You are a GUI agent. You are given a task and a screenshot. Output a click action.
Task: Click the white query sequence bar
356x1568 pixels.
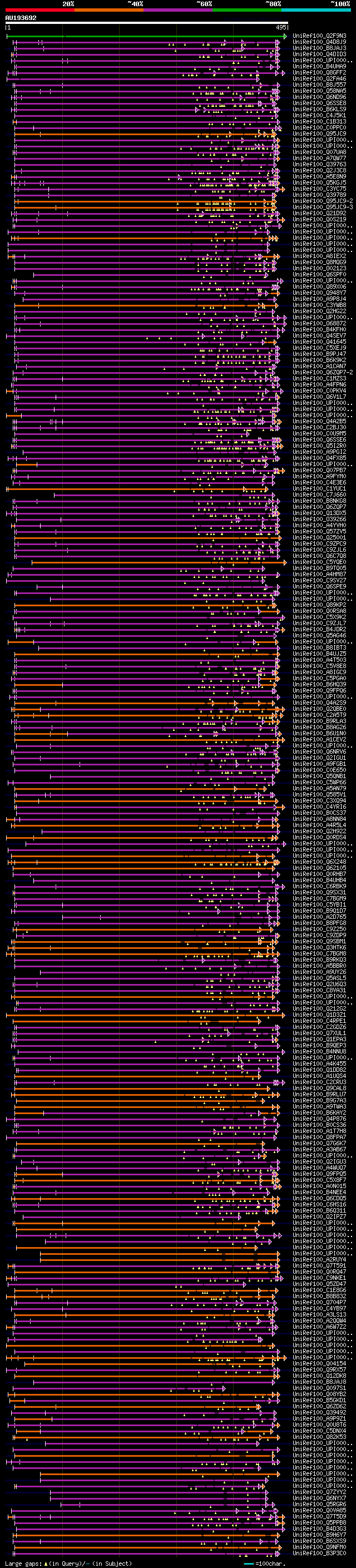coord(147,23)
